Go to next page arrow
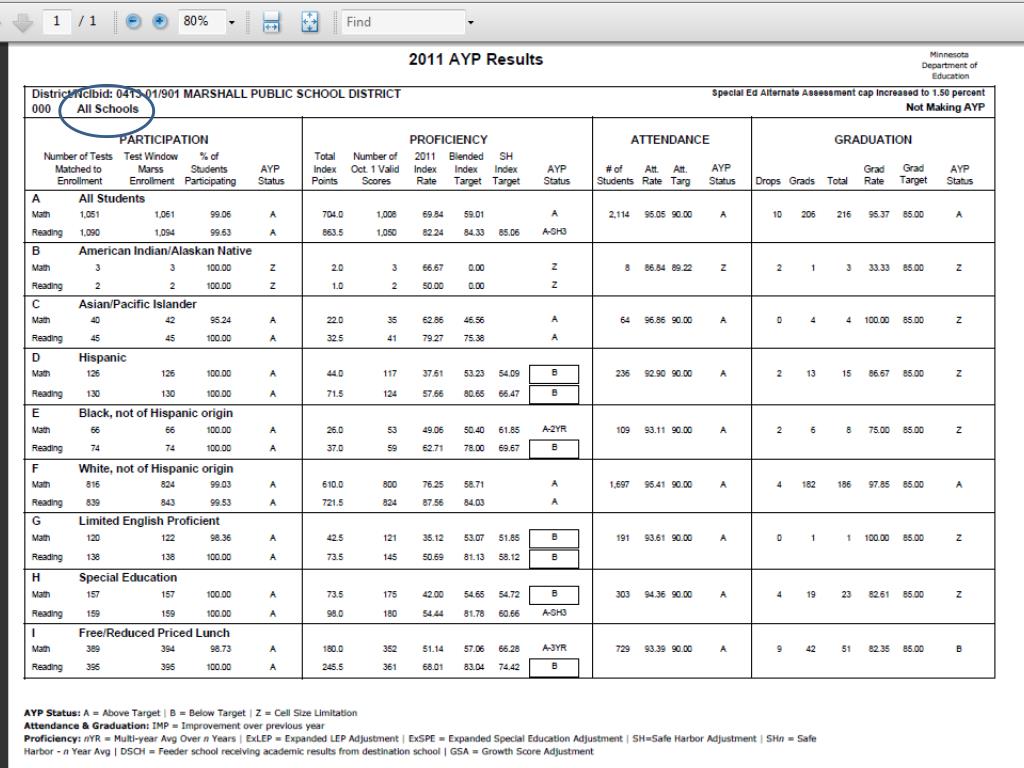Viewport: 1024px width, 768px height. 23,23
